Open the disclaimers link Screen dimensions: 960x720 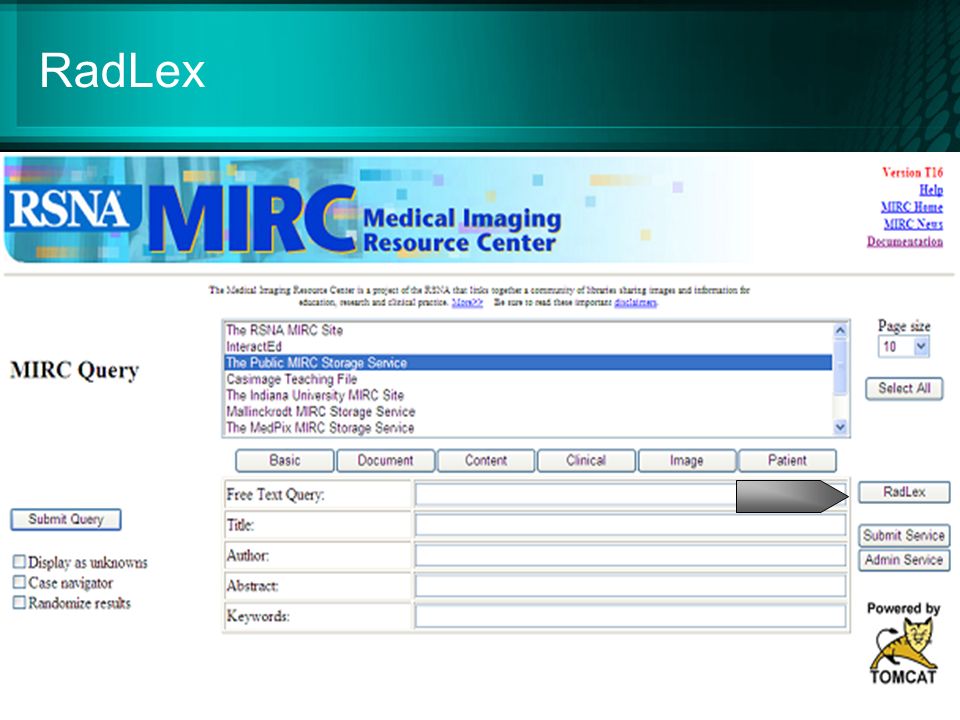636,302
